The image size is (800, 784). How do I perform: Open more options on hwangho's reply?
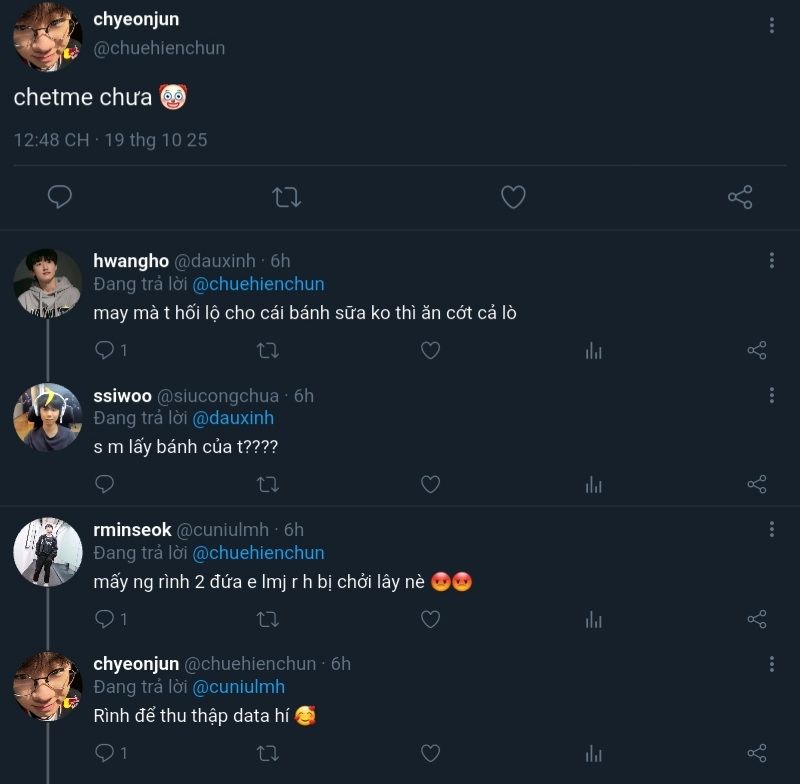pos(771,260)
